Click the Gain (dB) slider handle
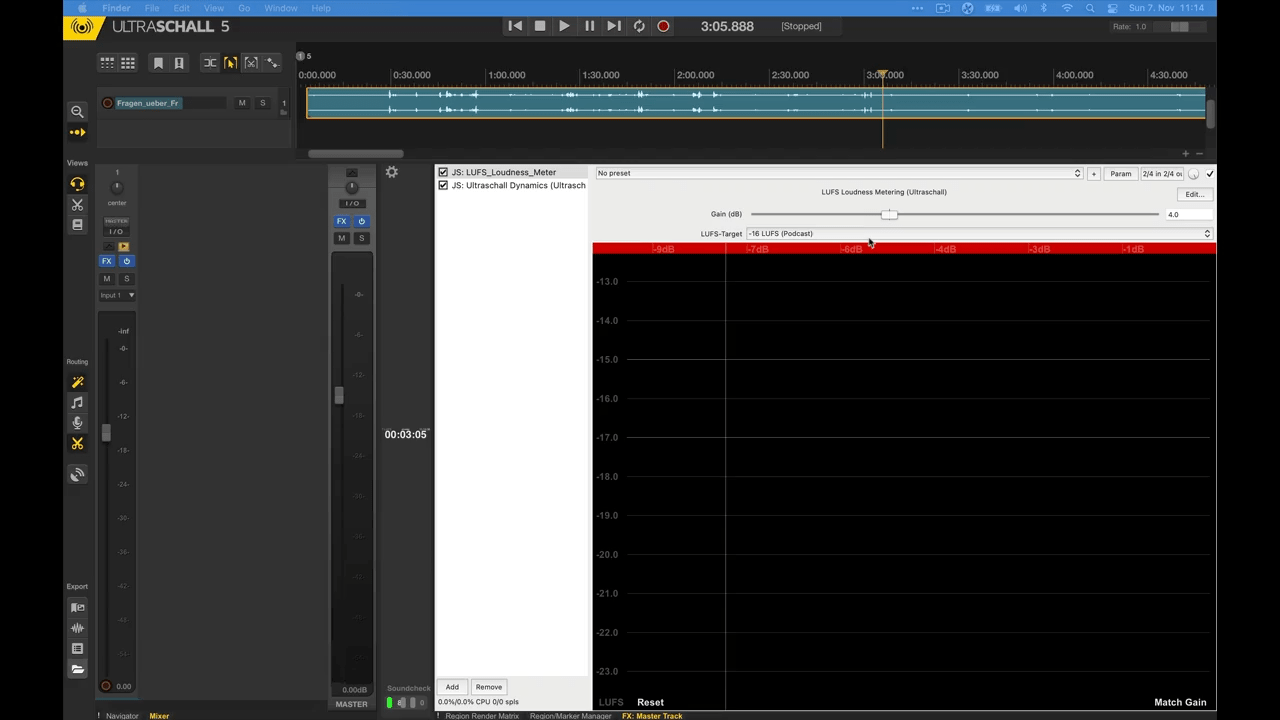The image size is (1280, 720). (889, 214)
